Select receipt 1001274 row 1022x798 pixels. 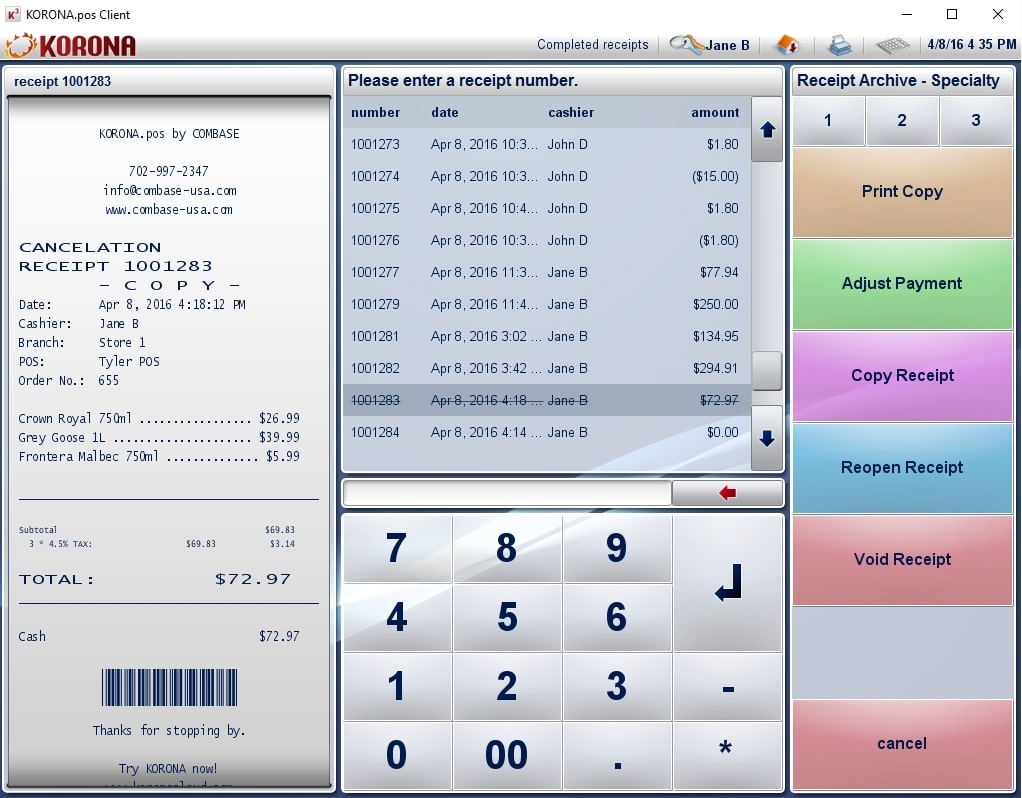pyautogui.click(x=547, y=176)
